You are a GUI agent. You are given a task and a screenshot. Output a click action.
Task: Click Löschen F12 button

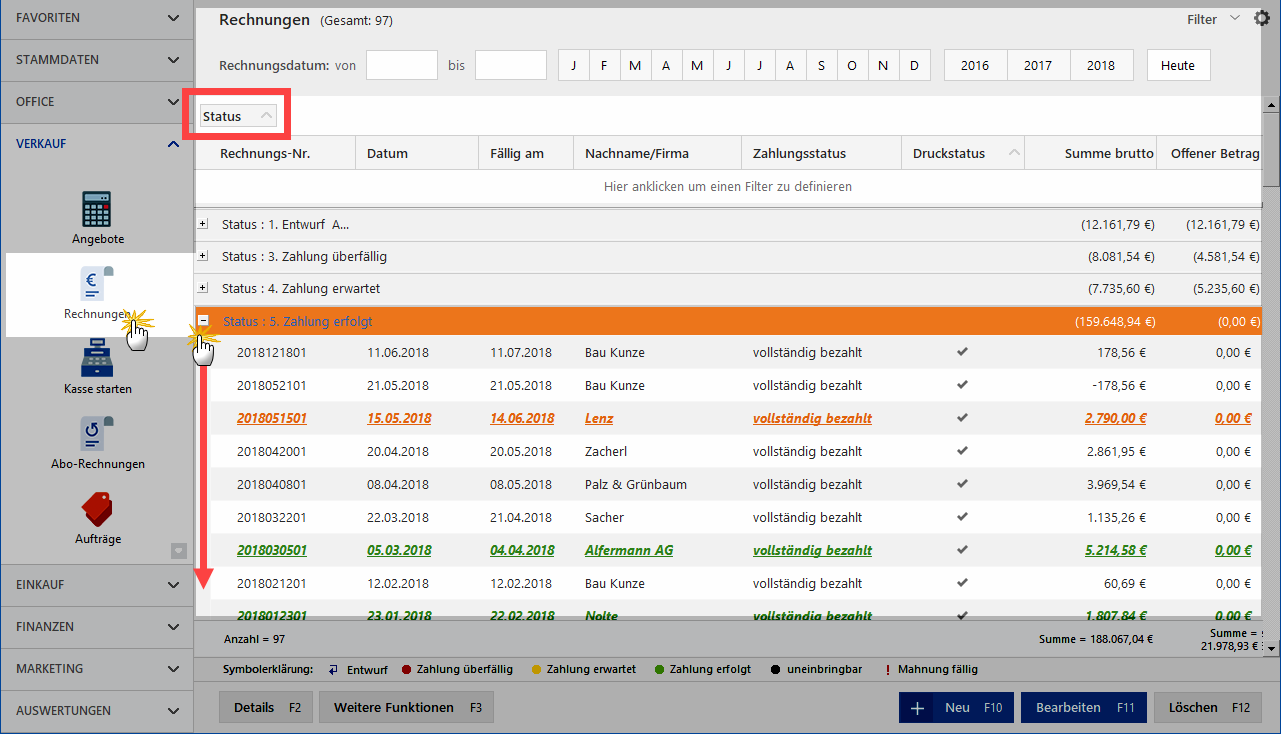point(1208,707)
